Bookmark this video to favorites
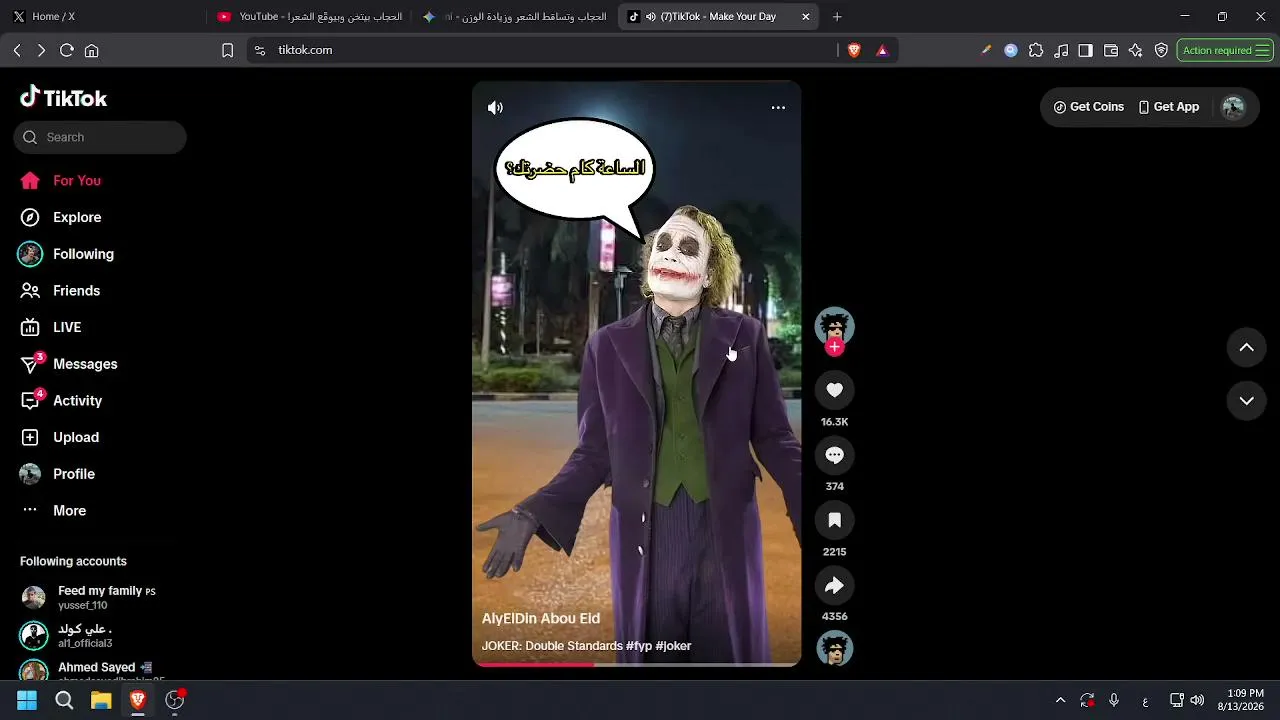 (x=835, y=520)
